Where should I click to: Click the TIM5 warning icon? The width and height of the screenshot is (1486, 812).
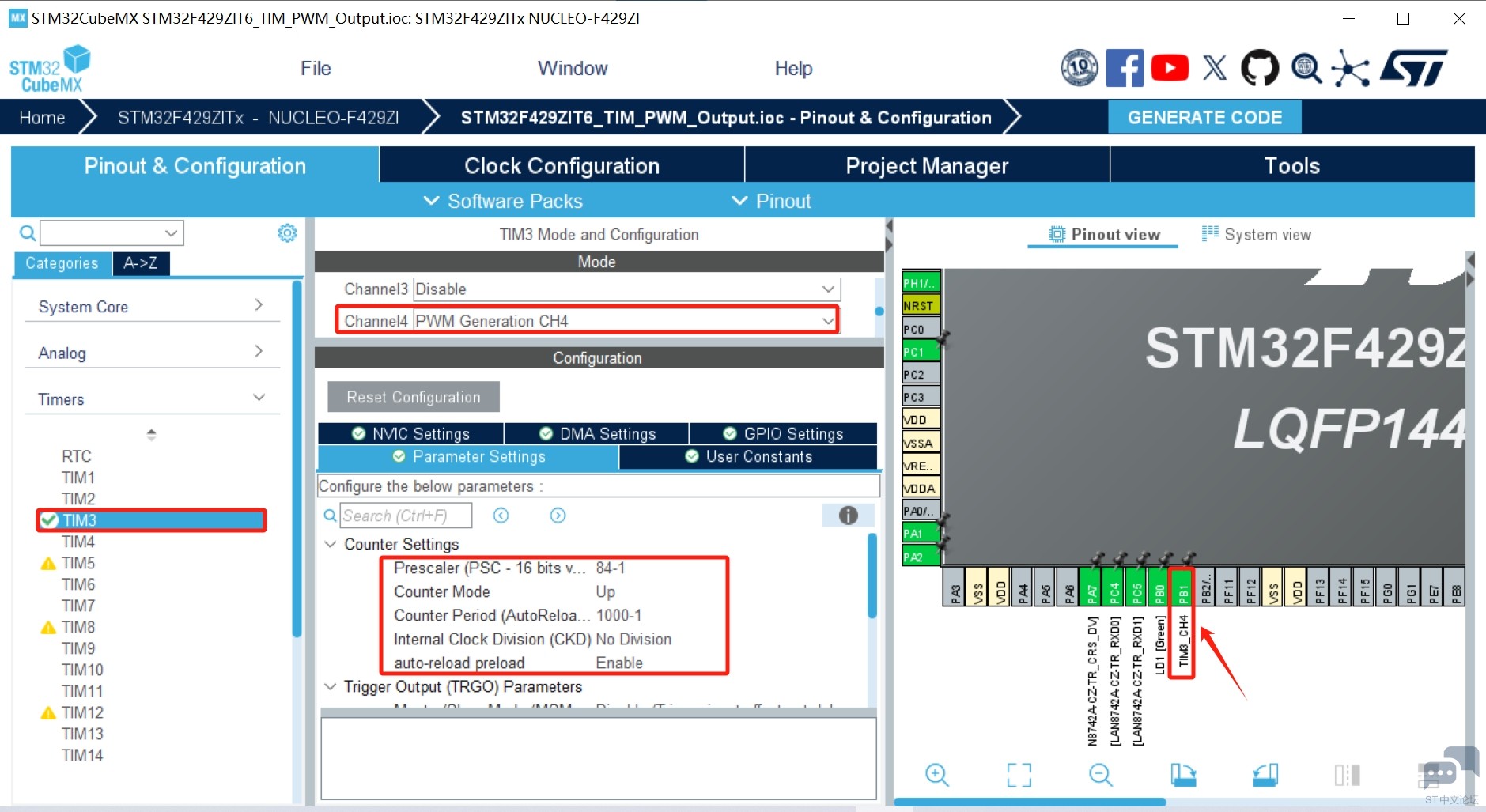click(48, 563)
